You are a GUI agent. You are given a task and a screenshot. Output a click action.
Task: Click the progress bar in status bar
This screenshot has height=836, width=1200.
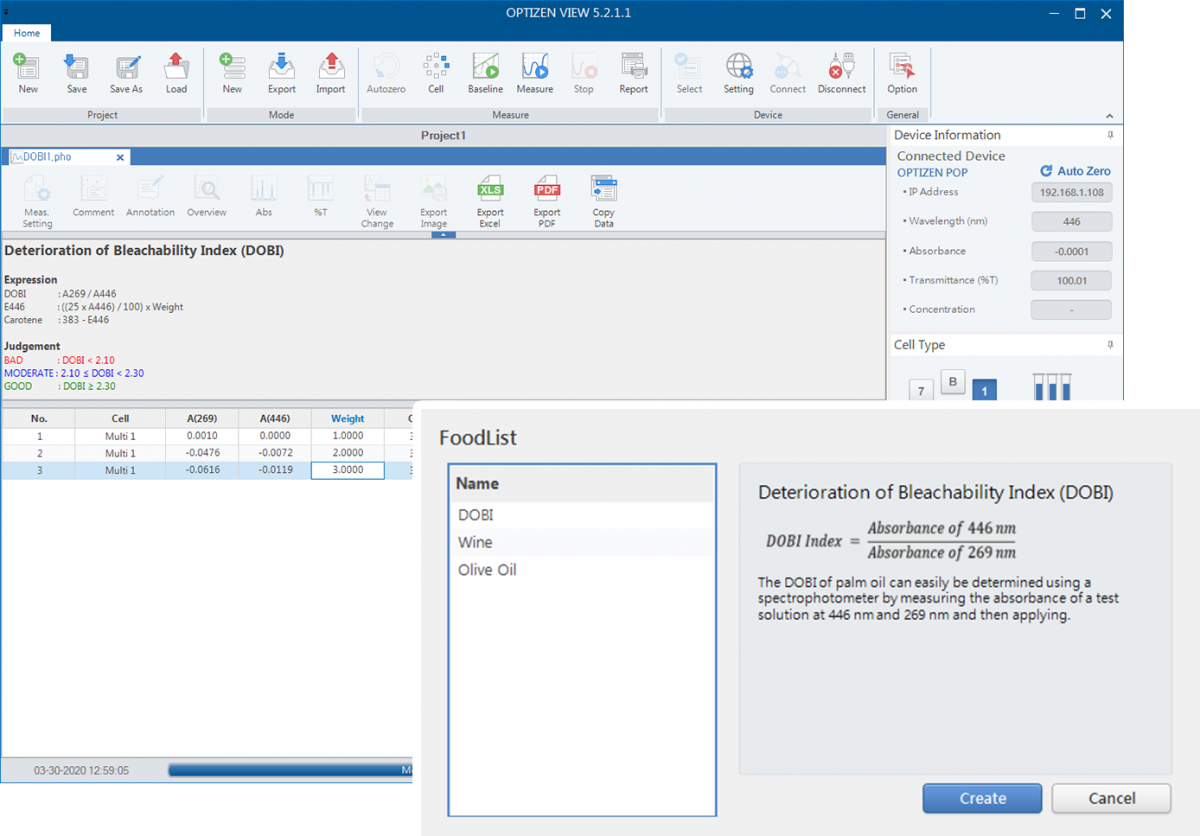(x=291, y=770)
